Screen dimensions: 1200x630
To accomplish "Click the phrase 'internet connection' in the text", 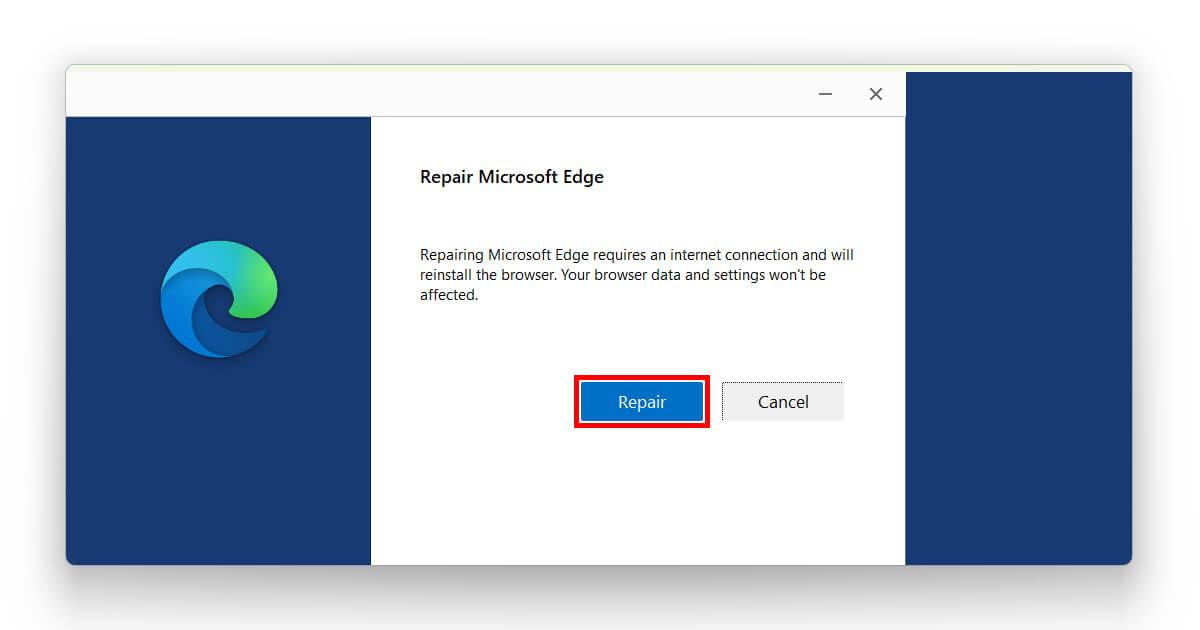I will click(x=740, y=254).
